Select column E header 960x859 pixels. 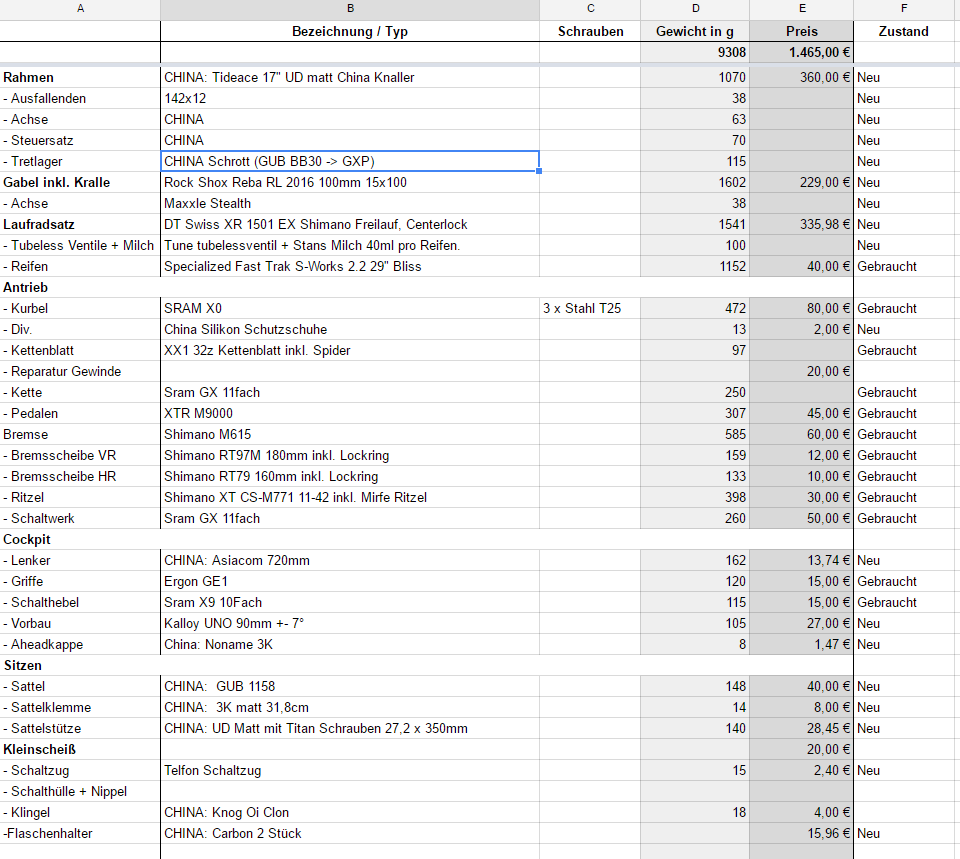801,9
